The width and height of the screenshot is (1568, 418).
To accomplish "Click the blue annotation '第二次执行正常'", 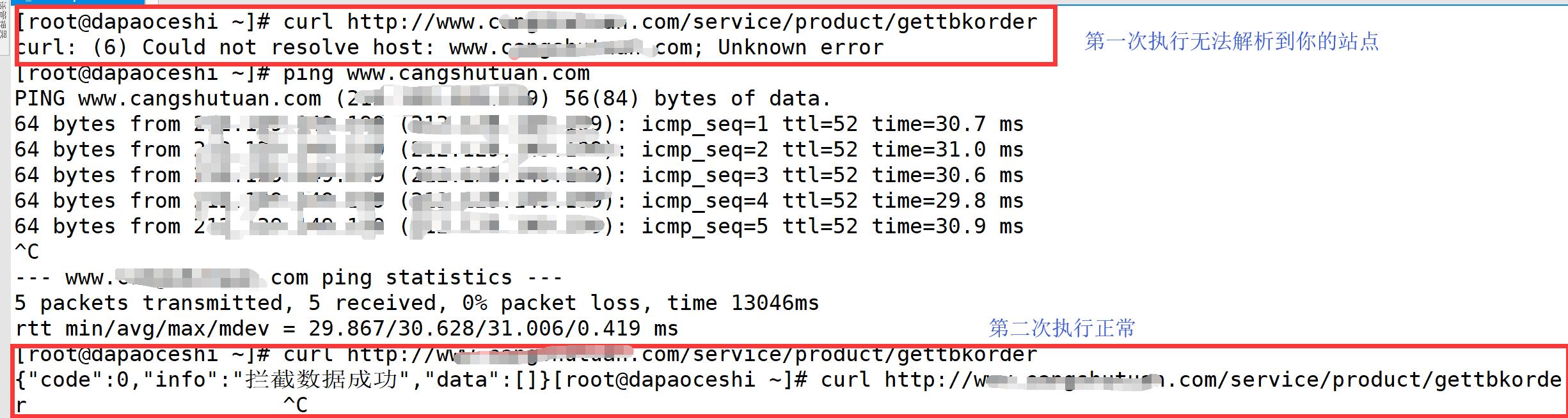I will tap(1062, 328).
